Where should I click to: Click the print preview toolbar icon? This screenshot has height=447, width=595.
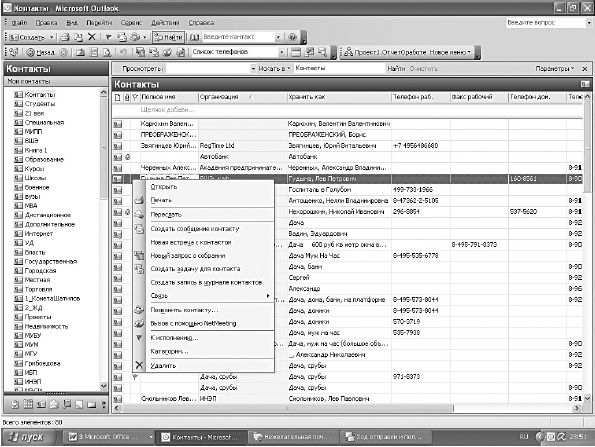tap(107, 52)
